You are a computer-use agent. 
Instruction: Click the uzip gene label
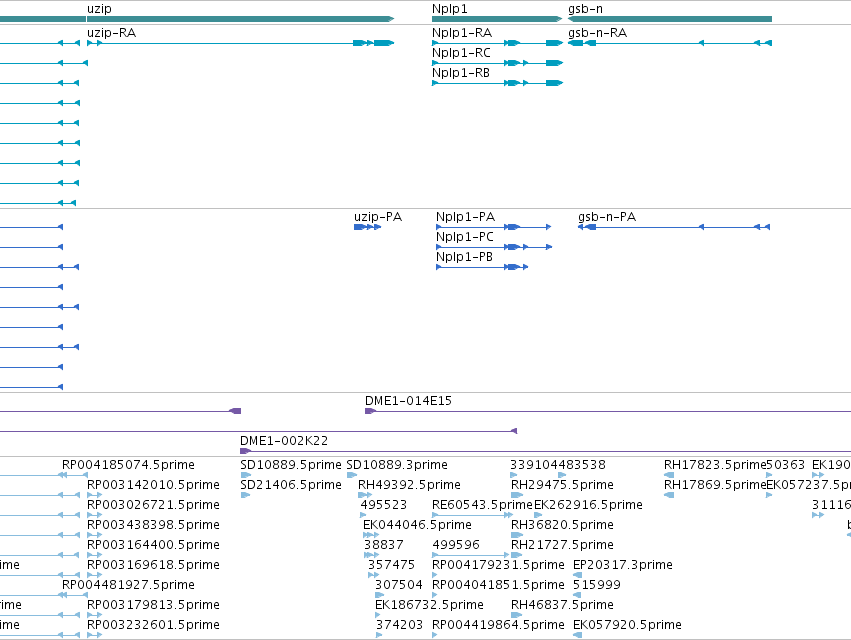pyautogui.click(x=99, y=9)
